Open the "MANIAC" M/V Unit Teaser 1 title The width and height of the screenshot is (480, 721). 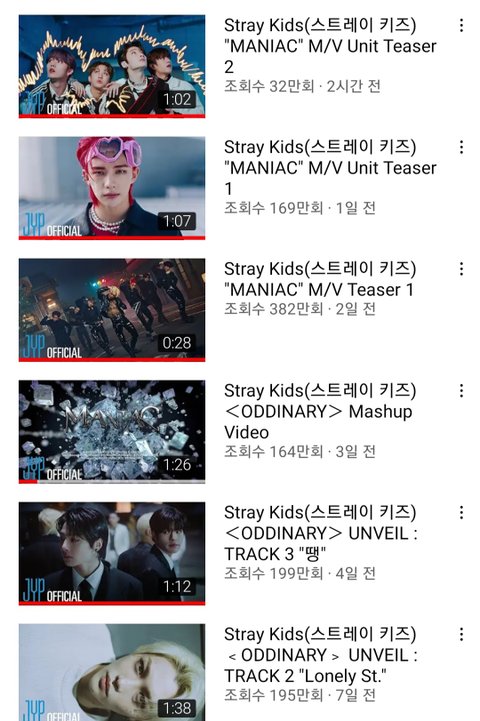pos(330,168)
